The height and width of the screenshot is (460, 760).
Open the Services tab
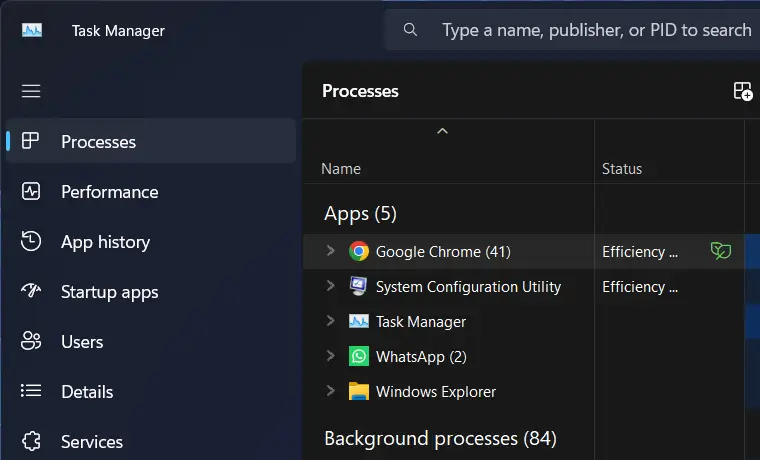pos(151,441)
